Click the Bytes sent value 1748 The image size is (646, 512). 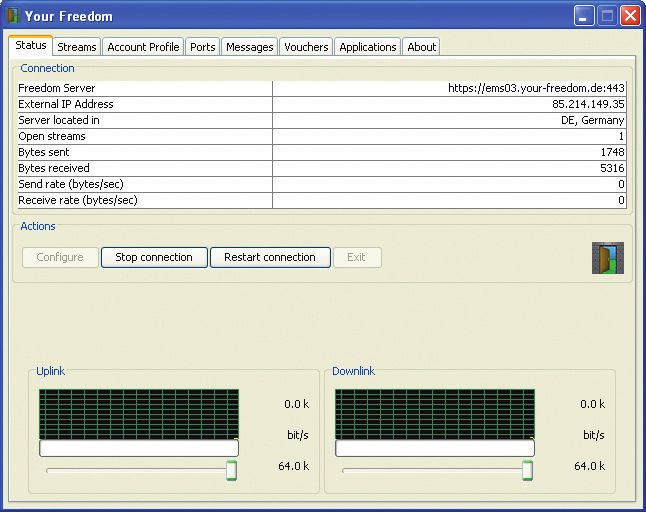612,152
